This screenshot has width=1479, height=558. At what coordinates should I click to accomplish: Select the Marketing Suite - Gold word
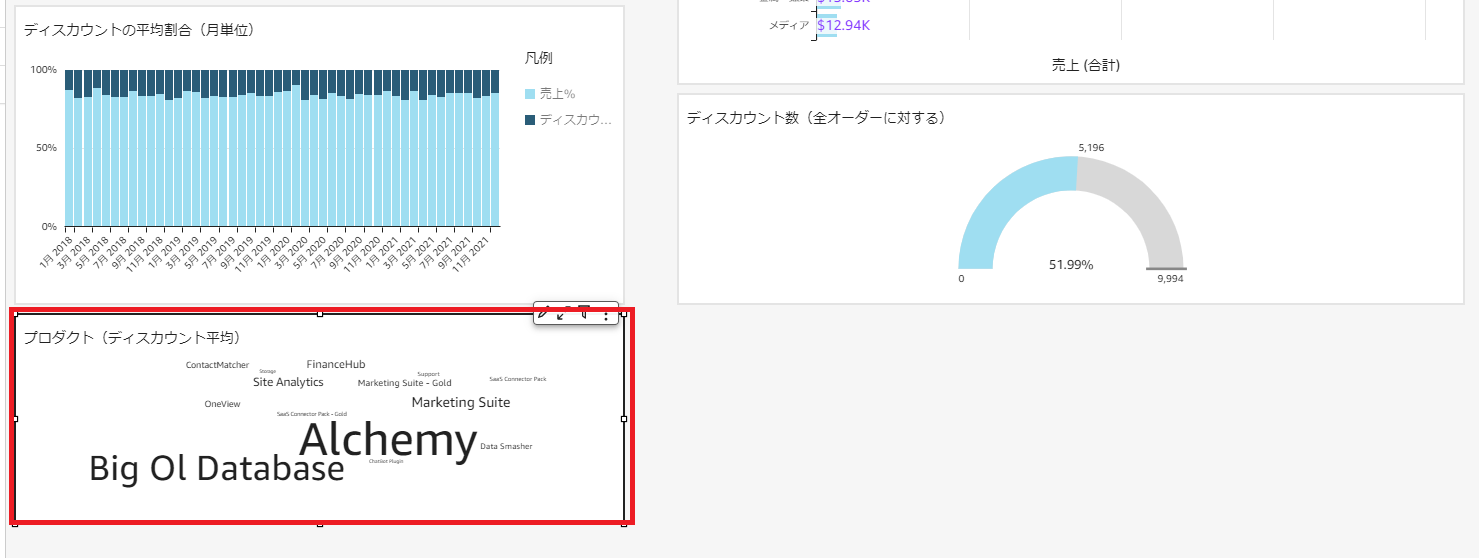(405, 383)
